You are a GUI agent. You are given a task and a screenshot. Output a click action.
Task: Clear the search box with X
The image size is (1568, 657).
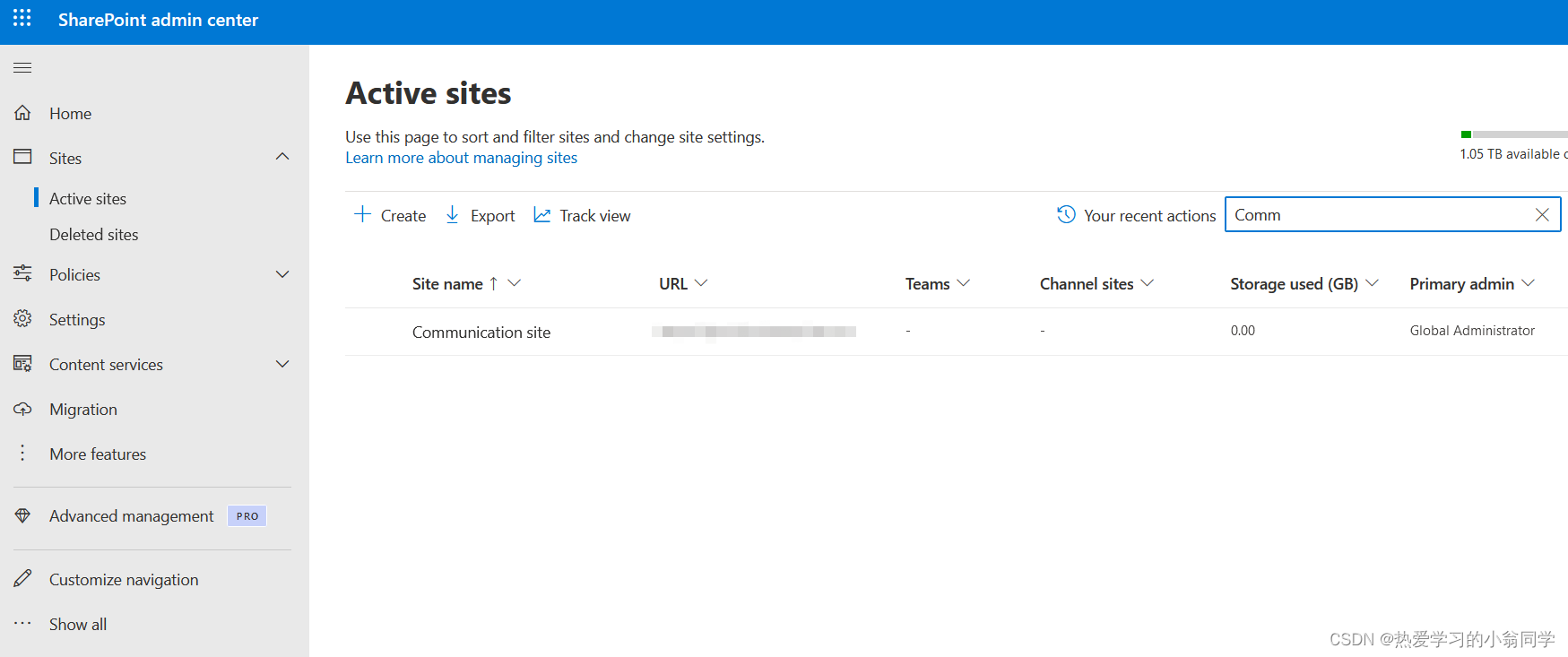click(1542, 214)
